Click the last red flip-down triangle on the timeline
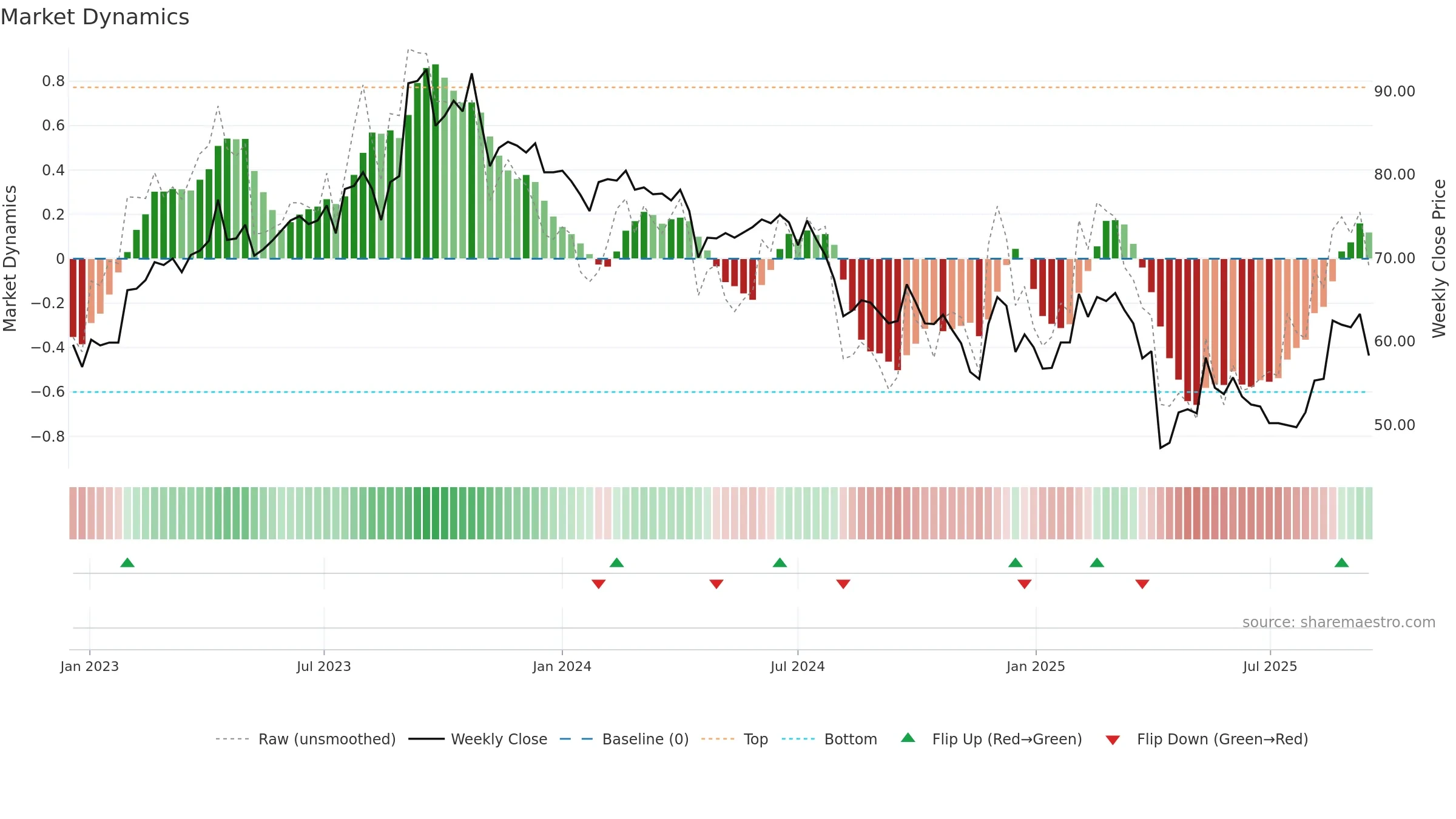 coord(1142,584)
